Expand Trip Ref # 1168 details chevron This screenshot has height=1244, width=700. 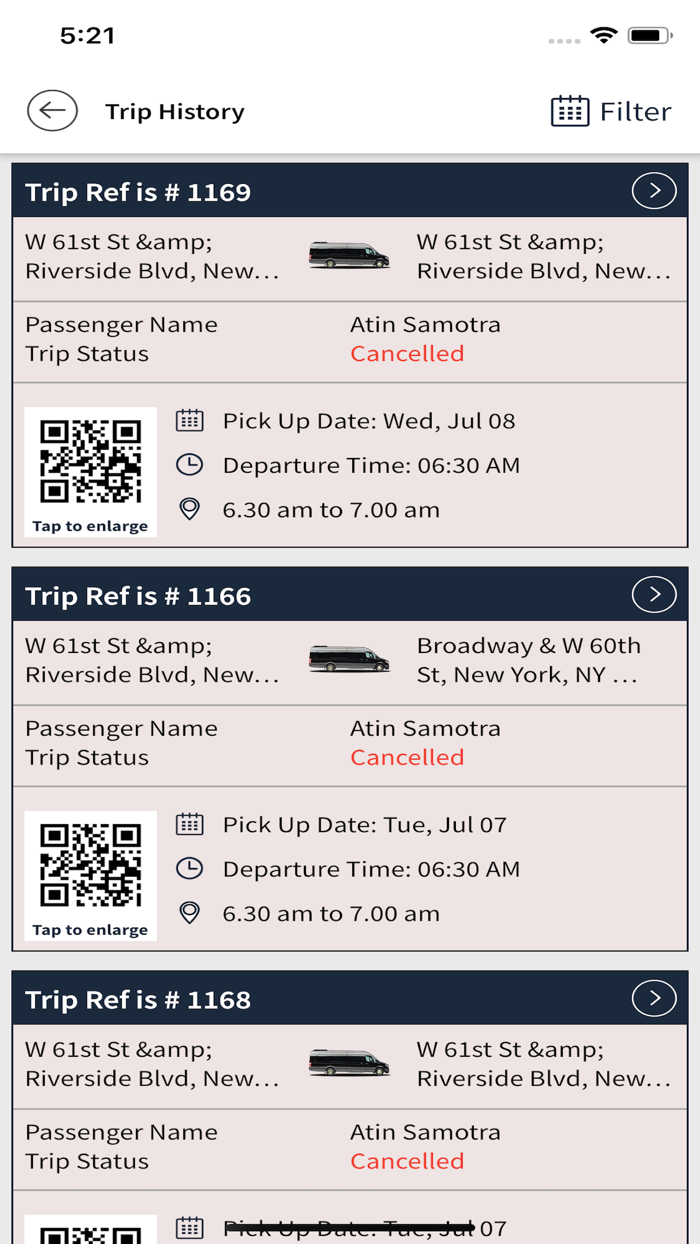[654, 999]
